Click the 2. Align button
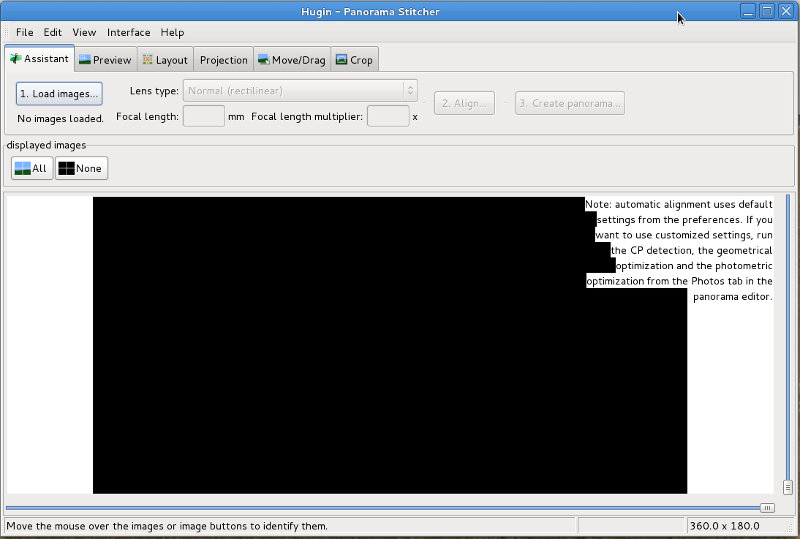800x539 pixels. [x=464, y=103]
